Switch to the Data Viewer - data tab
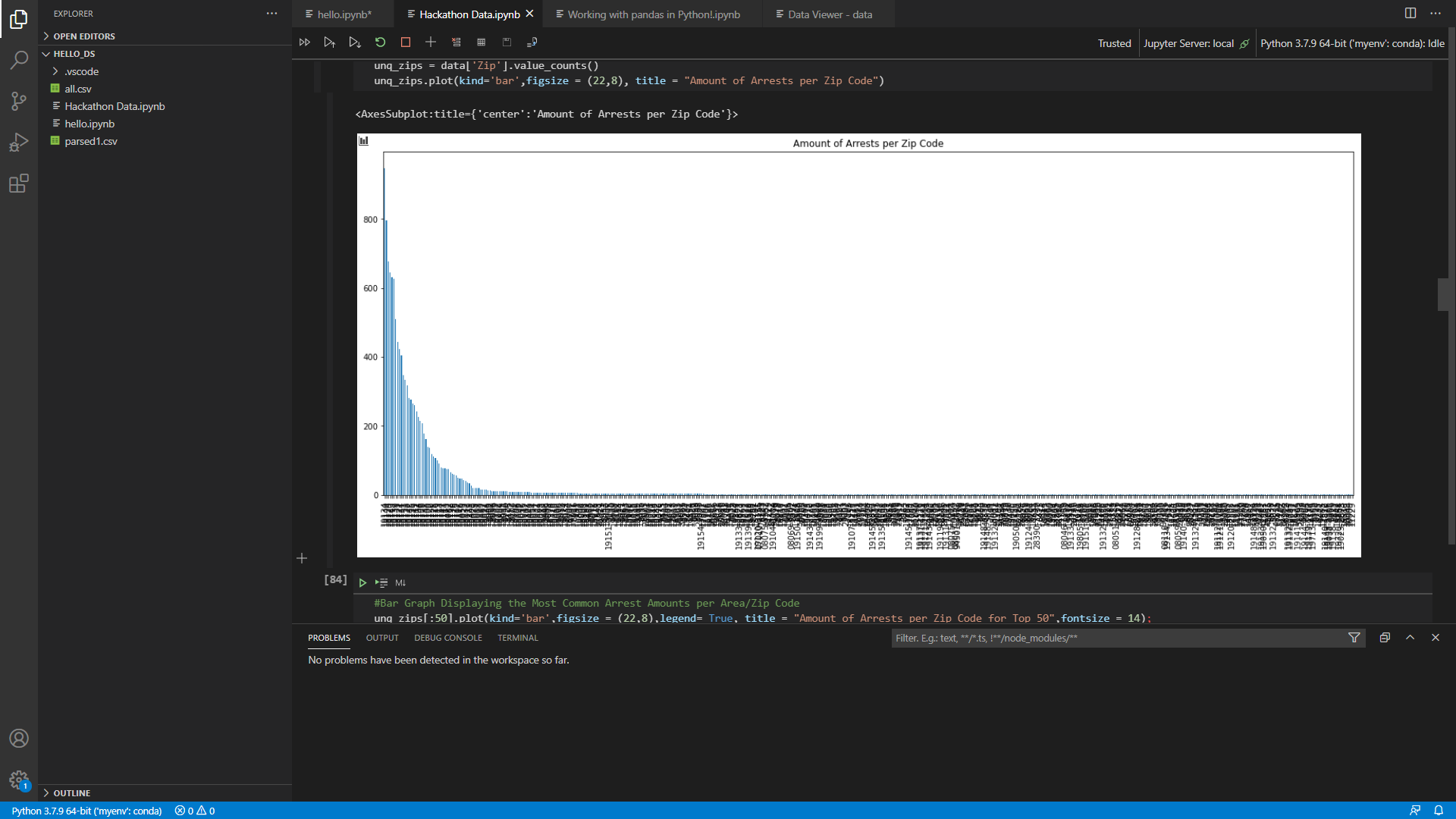1456x819 pixels. [x=829, y=14]
